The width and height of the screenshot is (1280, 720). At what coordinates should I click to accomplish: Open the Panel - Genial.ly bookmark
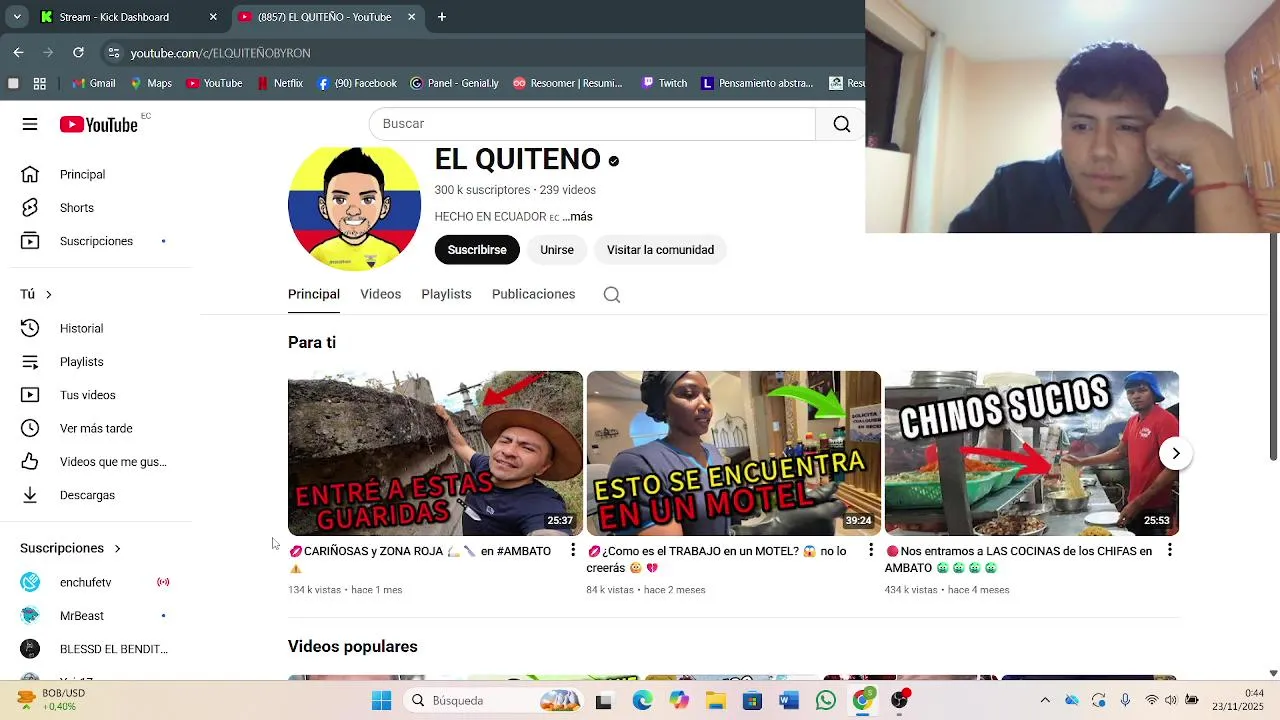pyautogui.click(x=454, y=83)
